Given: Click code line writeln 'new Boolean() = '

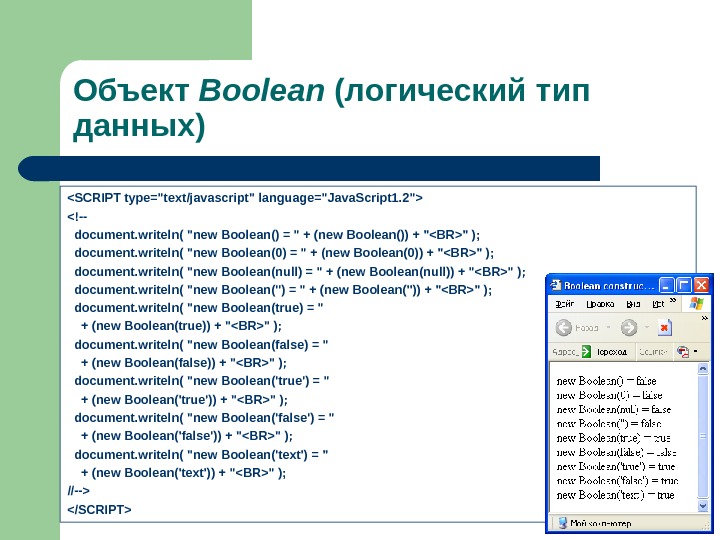Looking at the screenshot, I should (x=277, y=235).
